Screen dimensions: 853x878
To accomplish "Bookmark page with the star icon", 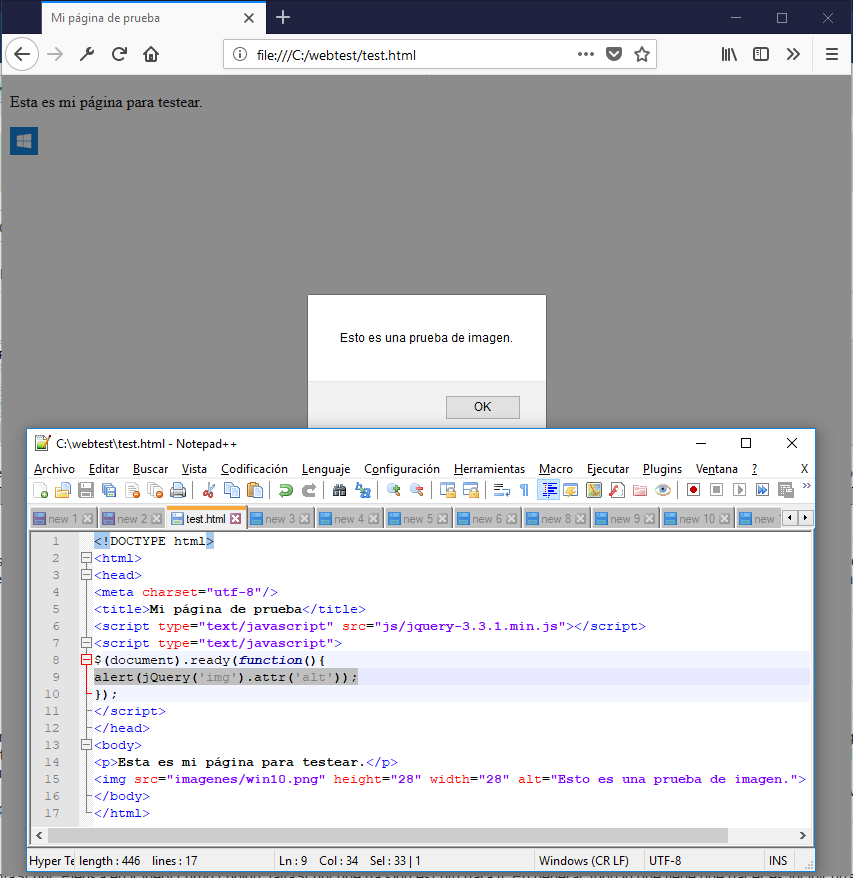I will (641, 54).
